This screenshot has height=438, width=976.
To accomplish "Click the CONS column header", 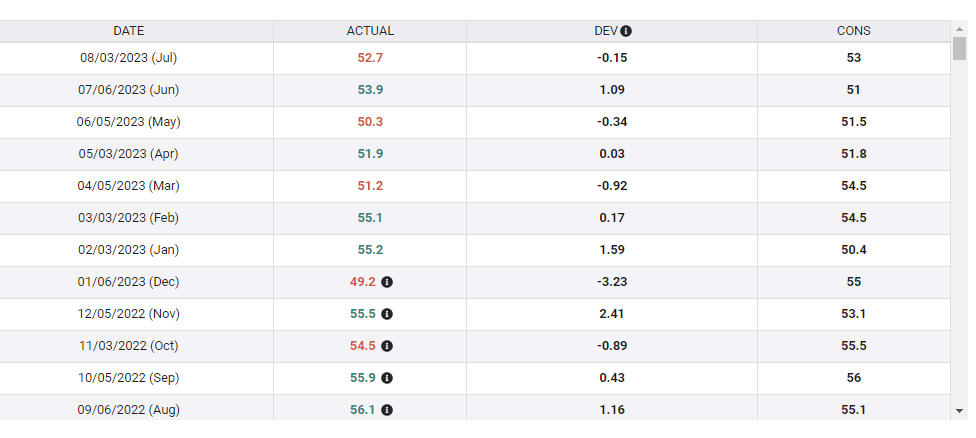I will [x=853, y=31].
